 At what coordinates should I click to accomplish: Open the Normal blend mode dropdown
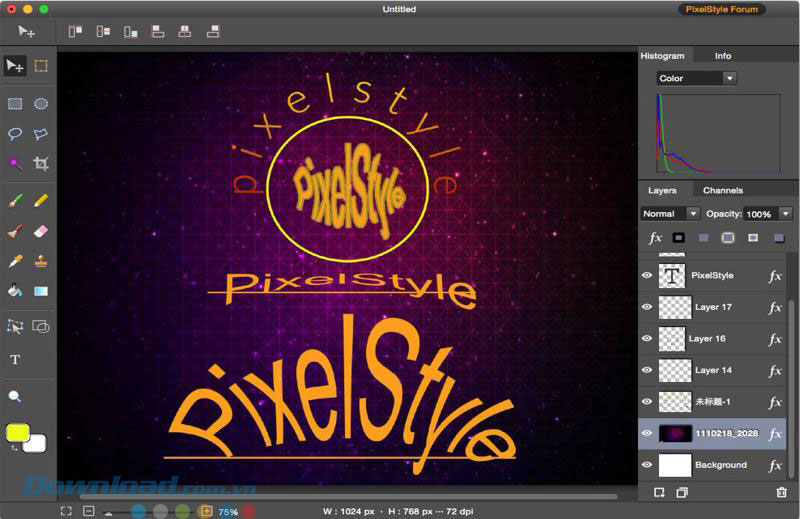[x=670, y=214]
